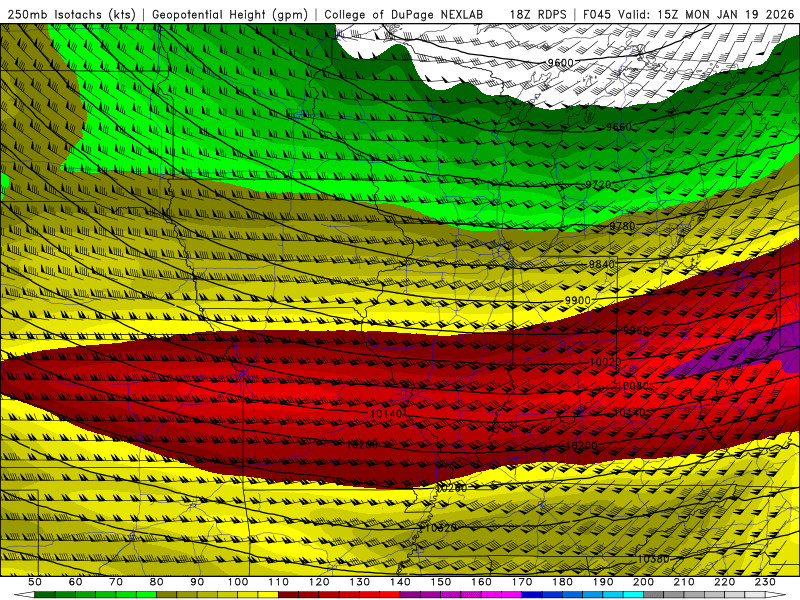Click the 160 knot color scale label
Viewport: 800px width, 600px height.
tap(481, 582)
